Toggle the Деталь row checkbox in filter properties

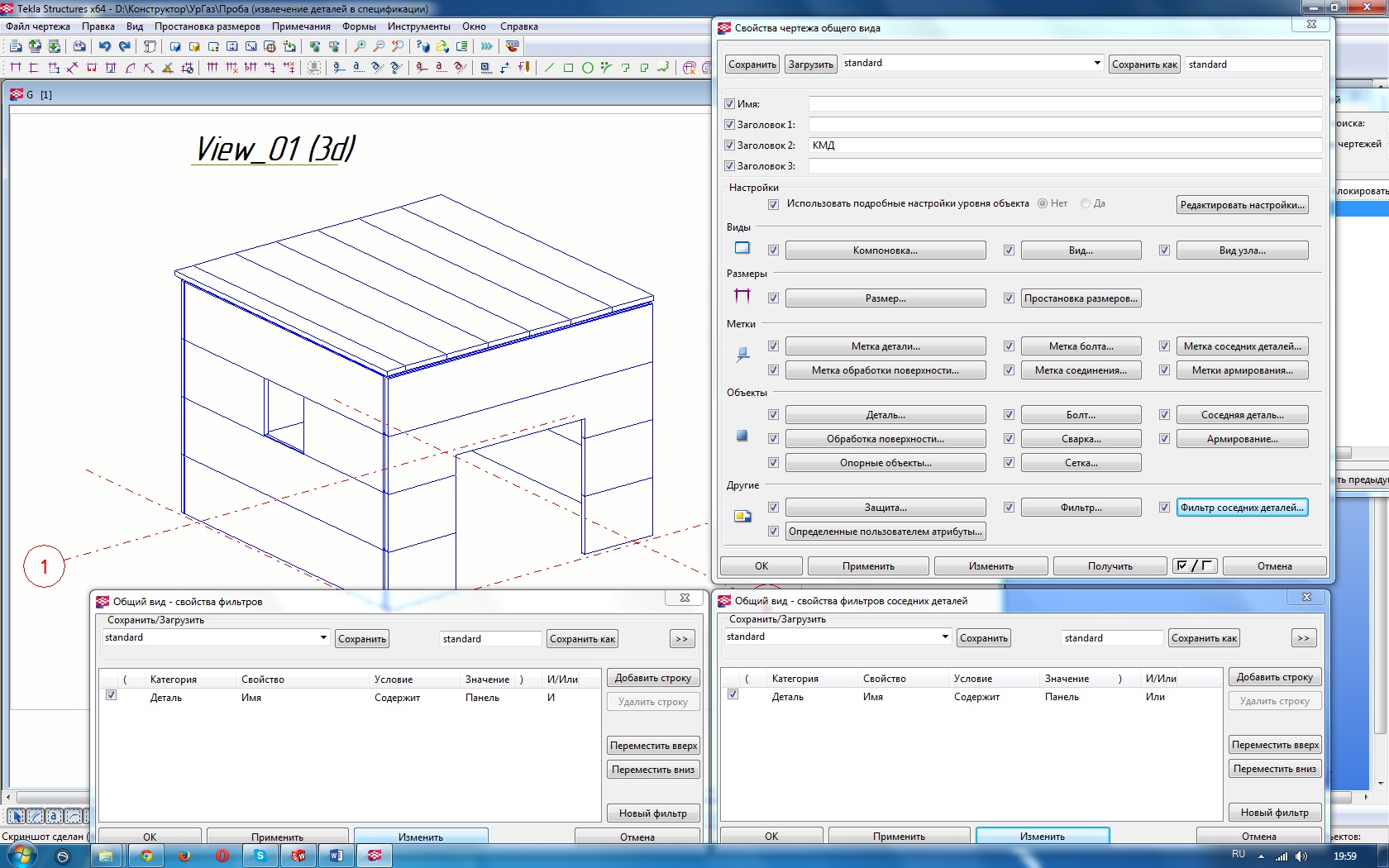111,696
